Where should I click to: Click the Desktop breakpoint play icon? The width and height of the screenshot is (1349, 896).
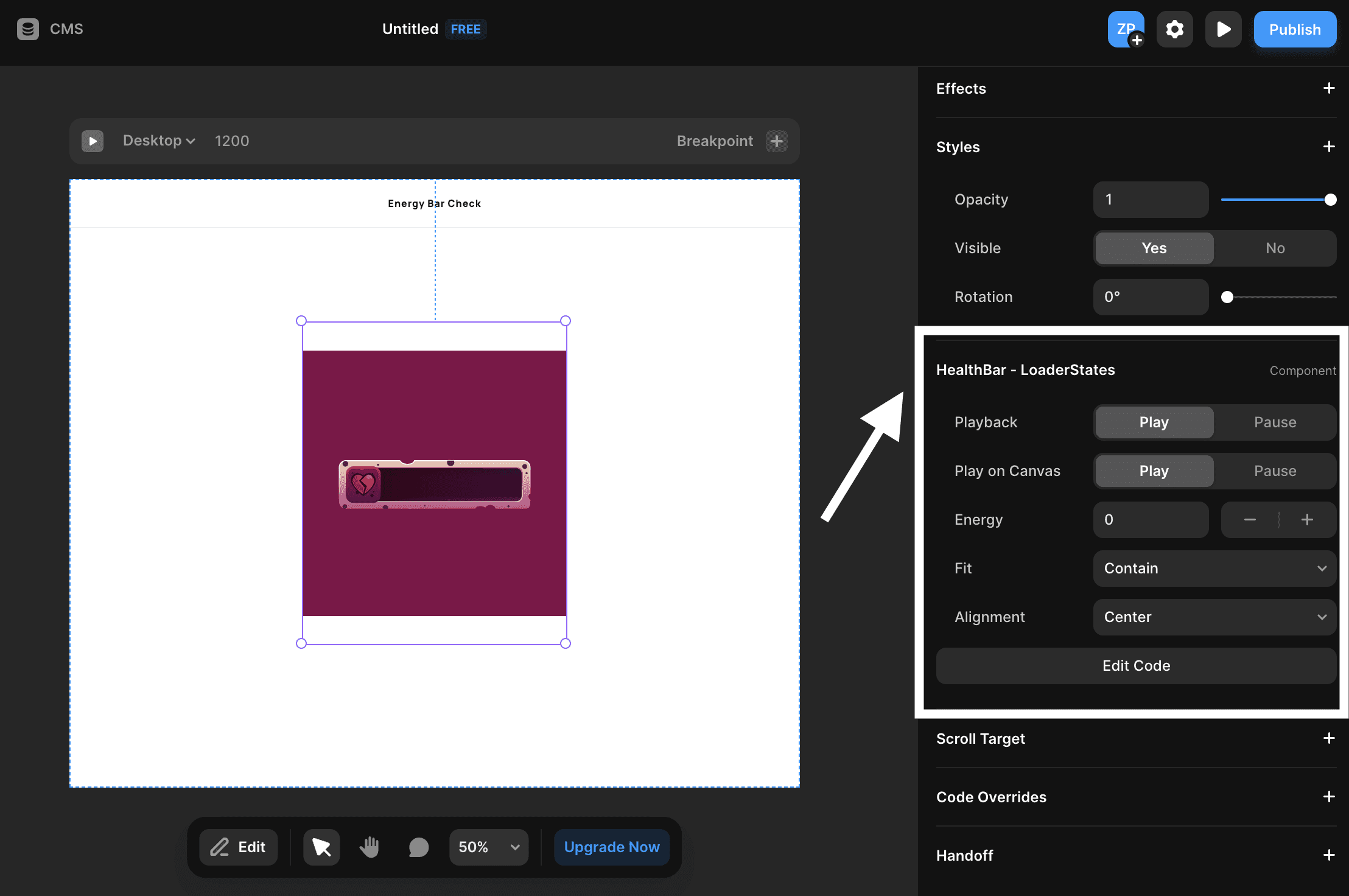click(x=93, y=141)
